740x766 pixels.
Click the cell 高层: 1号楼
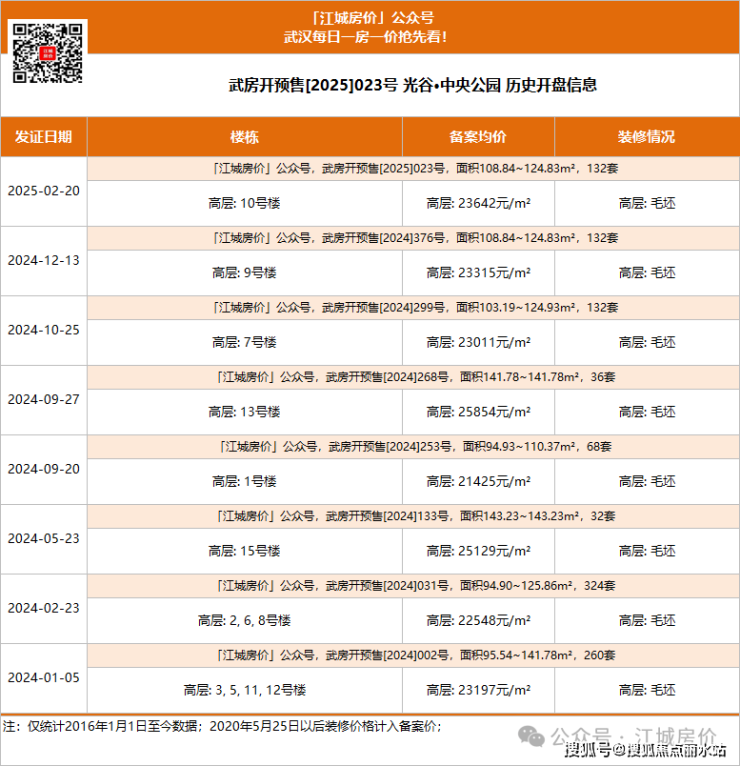coord(245,481)
